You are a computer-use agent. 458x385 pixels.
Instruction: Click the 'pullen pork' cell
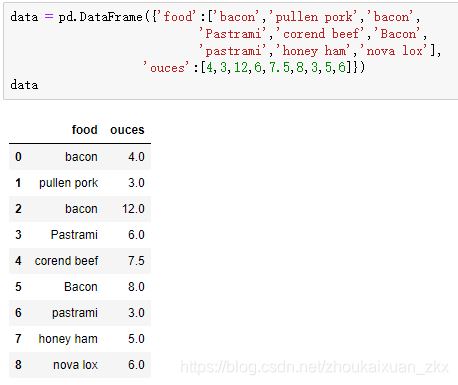(x=69, y=183)
